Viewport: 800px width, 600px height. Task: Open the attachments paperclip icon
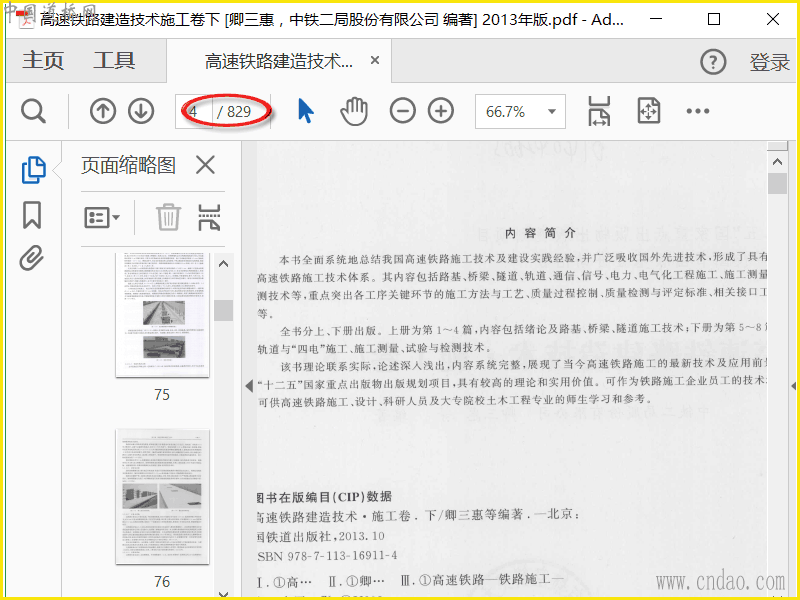[x=32, y=258]
